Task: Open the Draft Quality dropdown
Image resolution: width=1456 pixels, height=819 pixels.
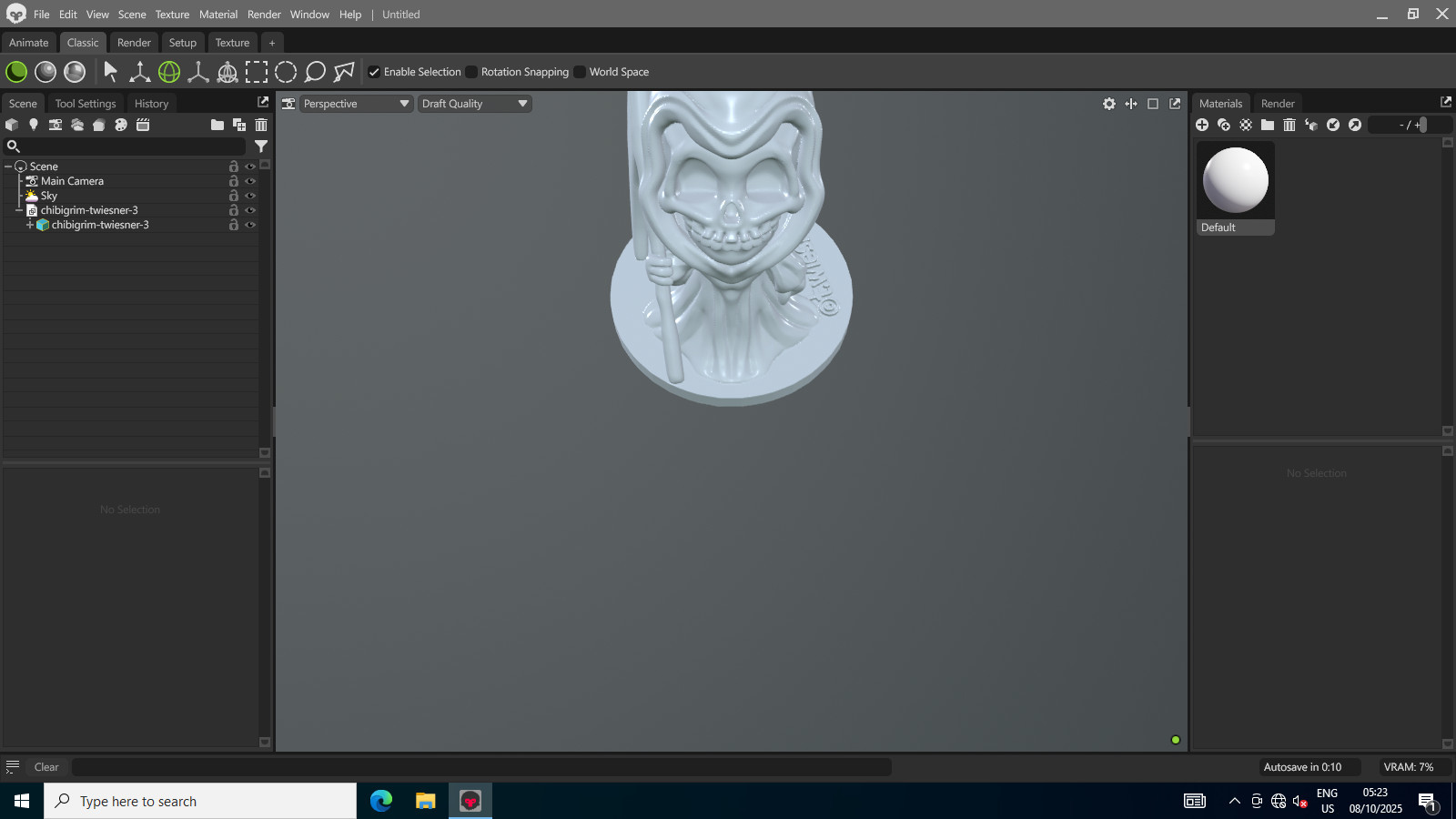Action: [474, 104]
